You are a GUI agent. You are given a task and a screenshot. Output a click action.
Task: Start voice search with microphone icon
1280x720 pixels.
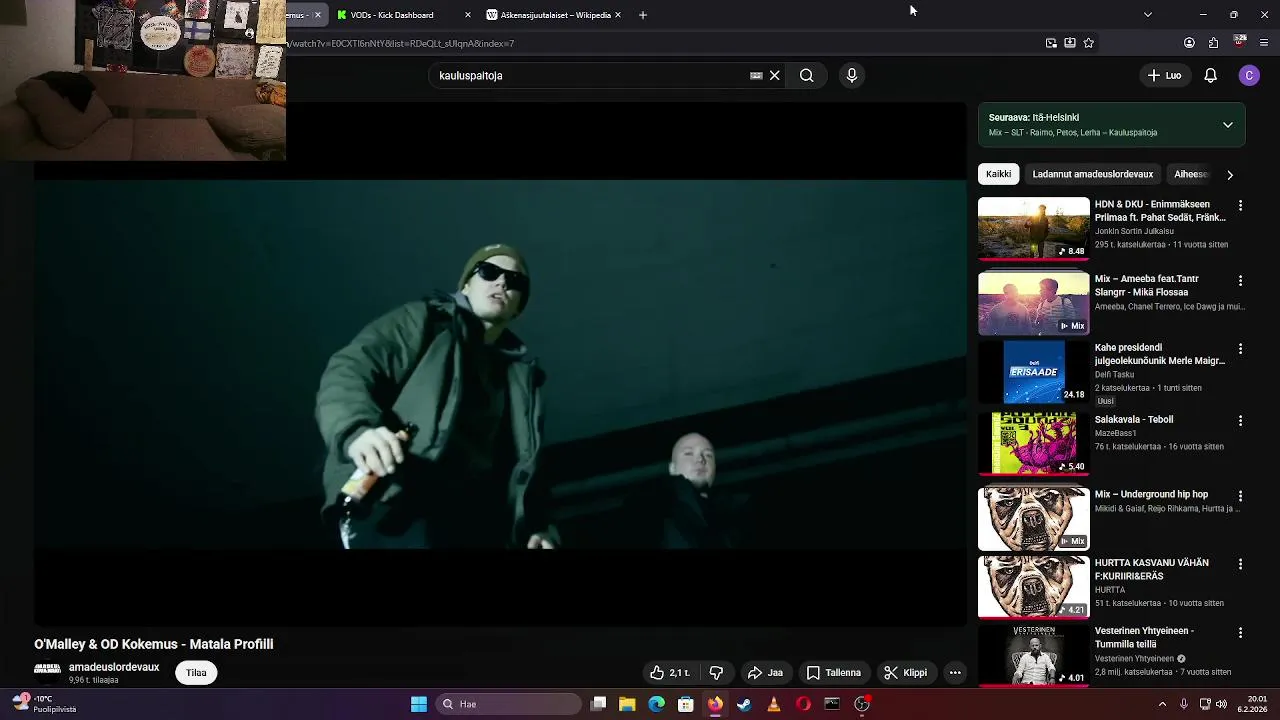852,75
